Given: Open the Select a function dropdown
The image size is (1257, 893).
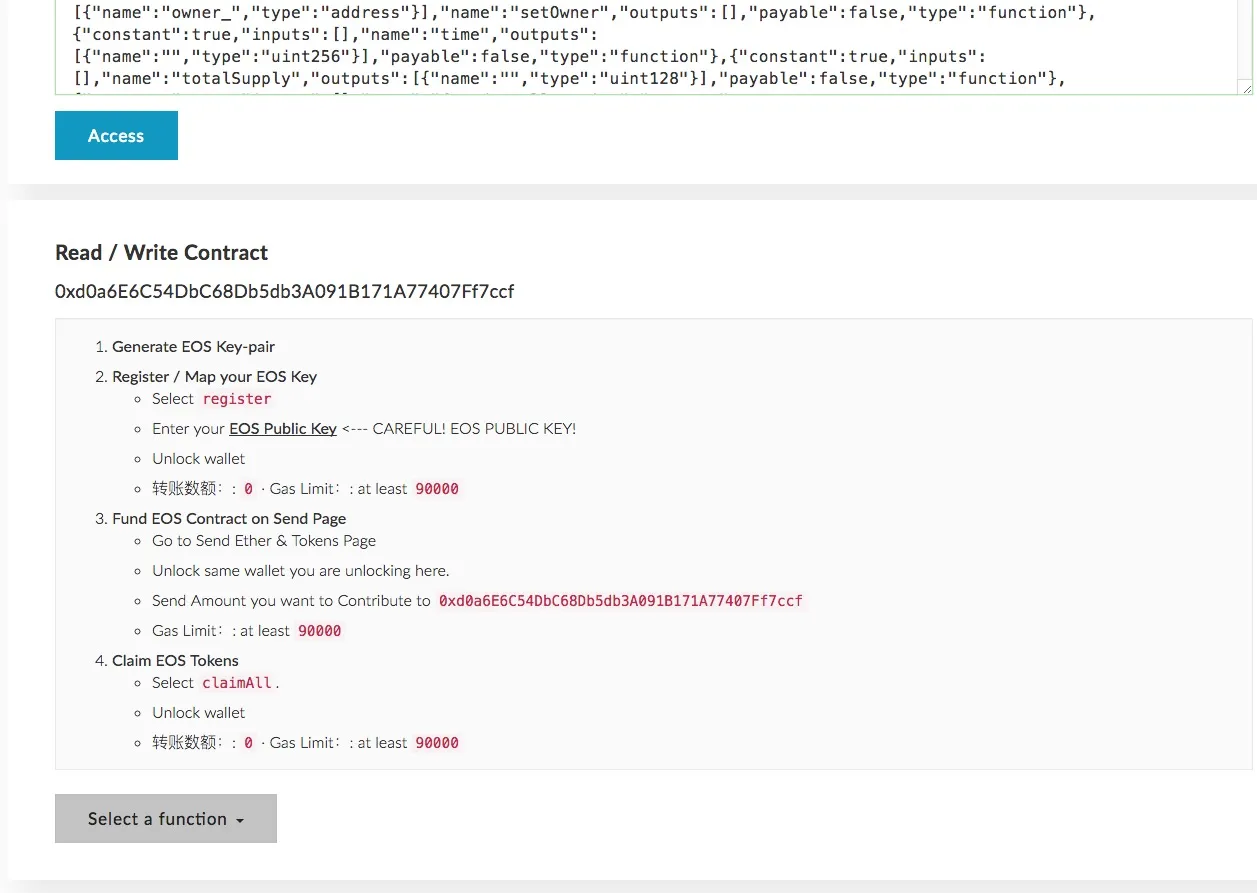Looking at the screenshot, I should point(166,819).
